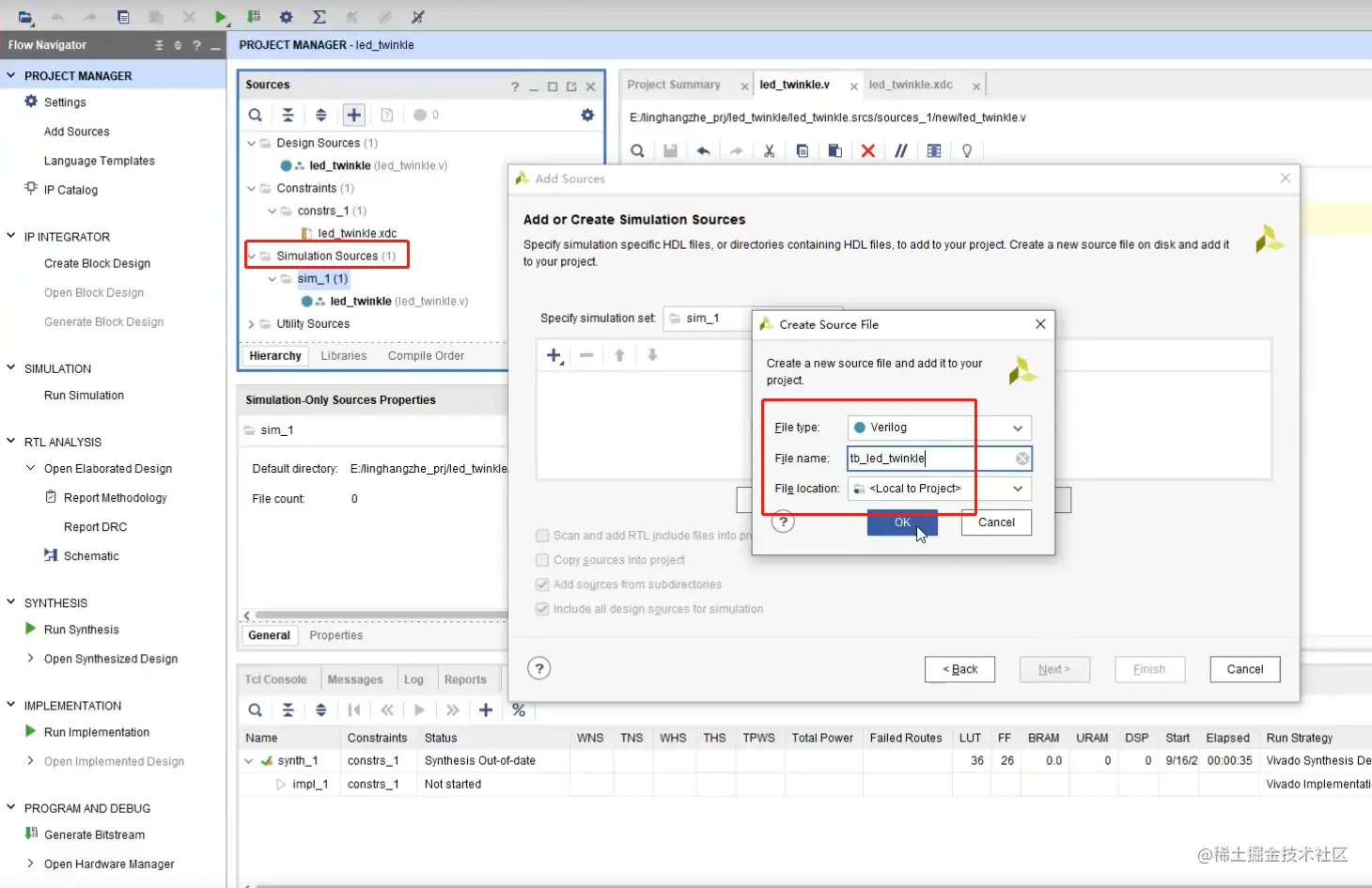Toggle line comments with the // icon
Viewport: 1372px width, 888px height.
click(x=901, y=150)
